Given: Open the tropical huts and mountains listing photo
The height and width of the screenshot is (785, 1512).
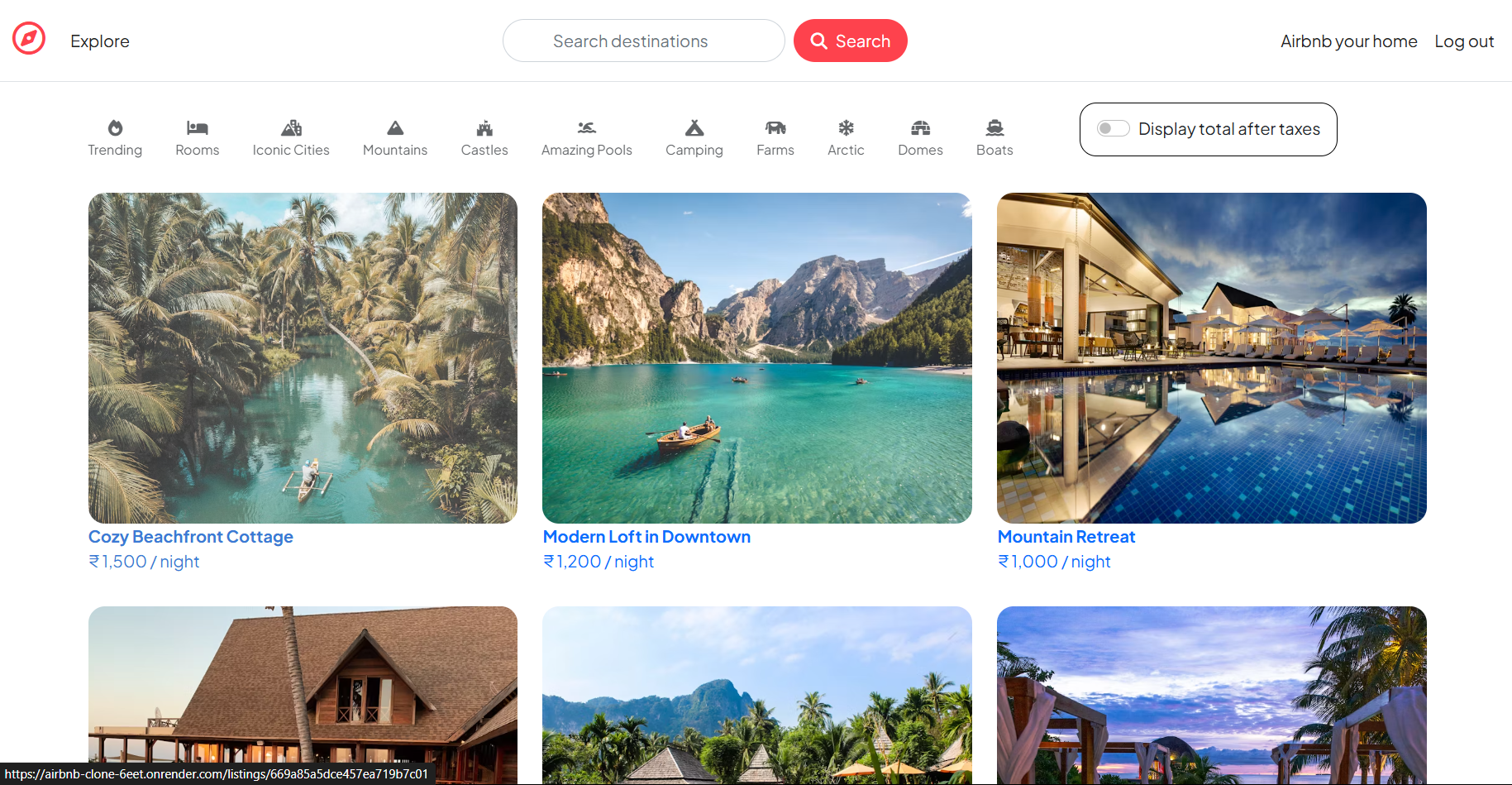Looking at the screenshot, I should pyautogui.click(x=757, y=695).
